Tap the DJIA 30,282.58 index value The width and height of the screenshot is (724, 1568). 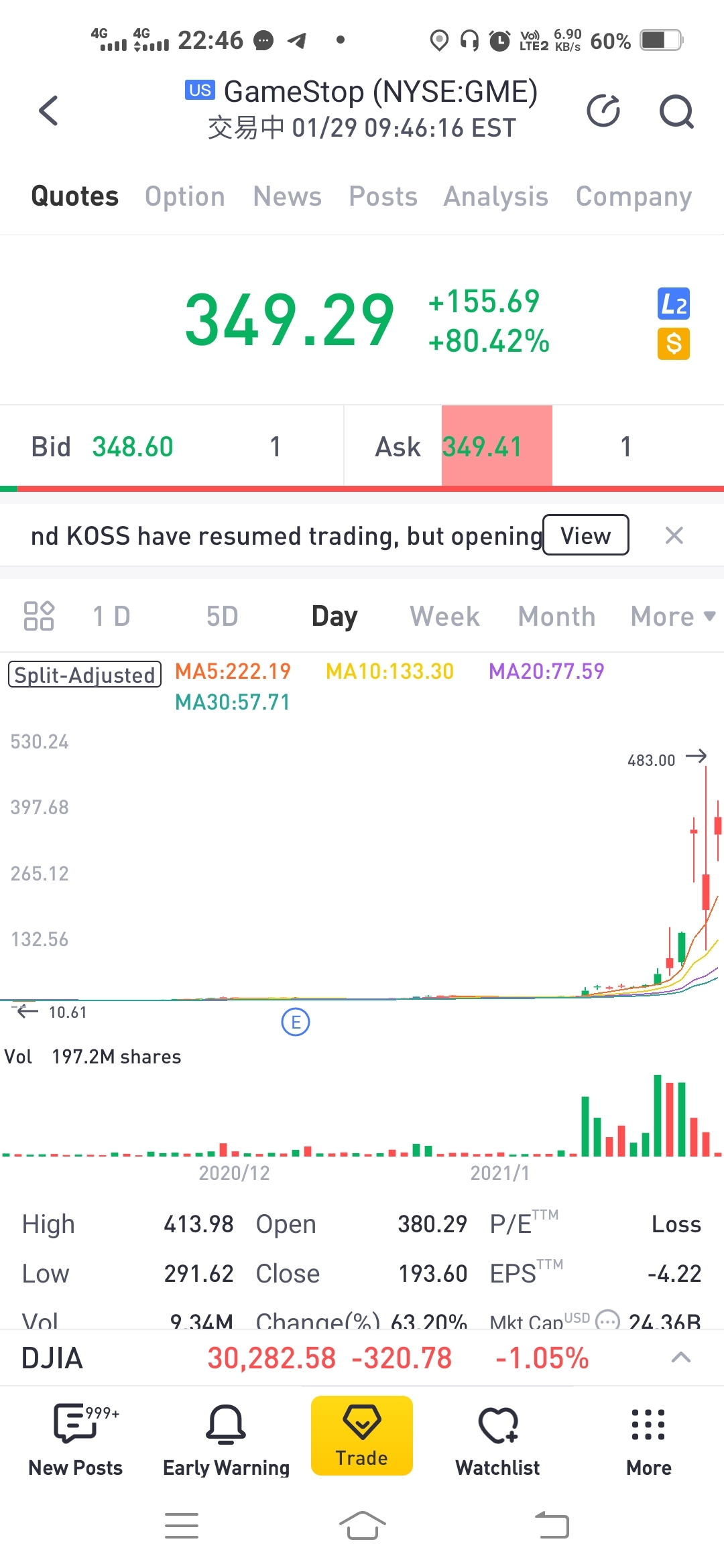[x=271, y=1358]
